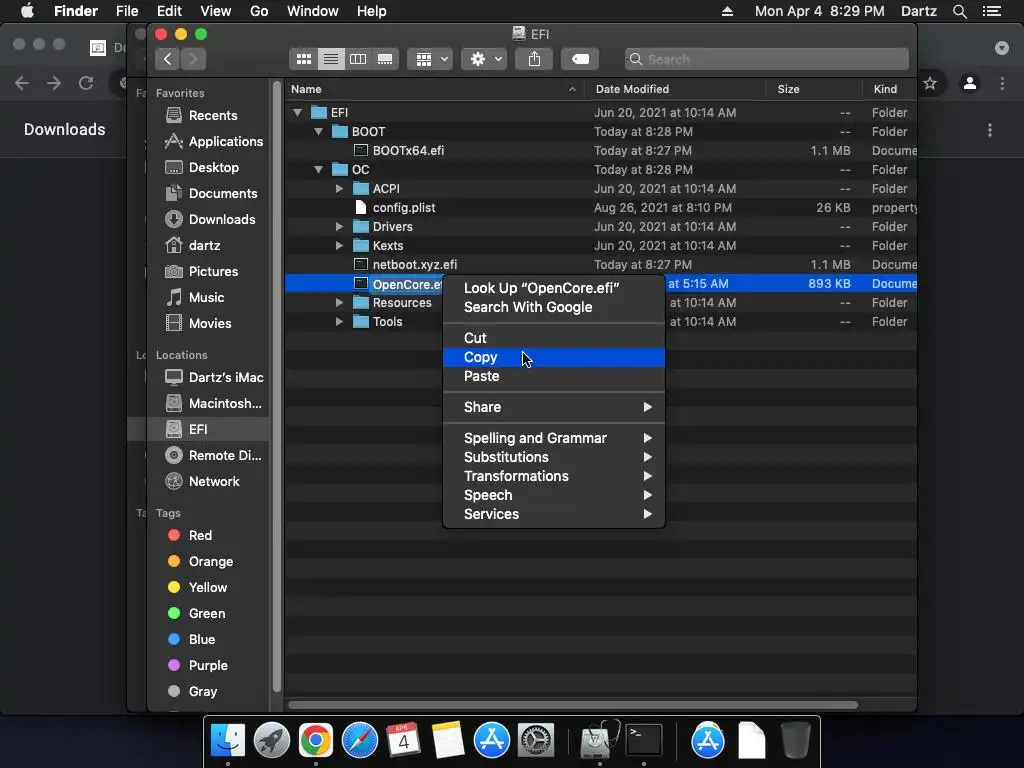Viewport: 1024px width, 768px height.
Task: Open the Transformations submenu
Action: coord(554,476)
